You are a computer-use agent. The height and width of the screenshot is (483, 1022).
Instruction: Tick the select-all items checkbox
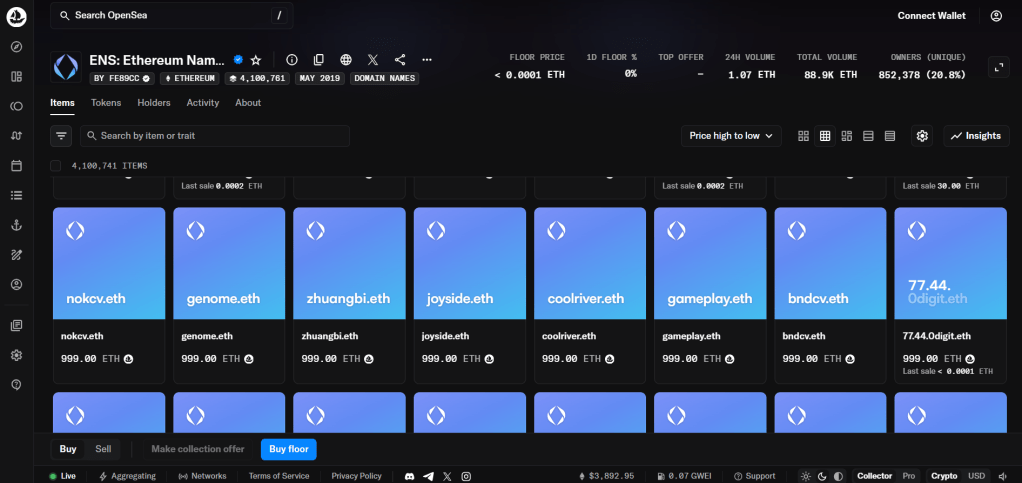coord(56,166)
